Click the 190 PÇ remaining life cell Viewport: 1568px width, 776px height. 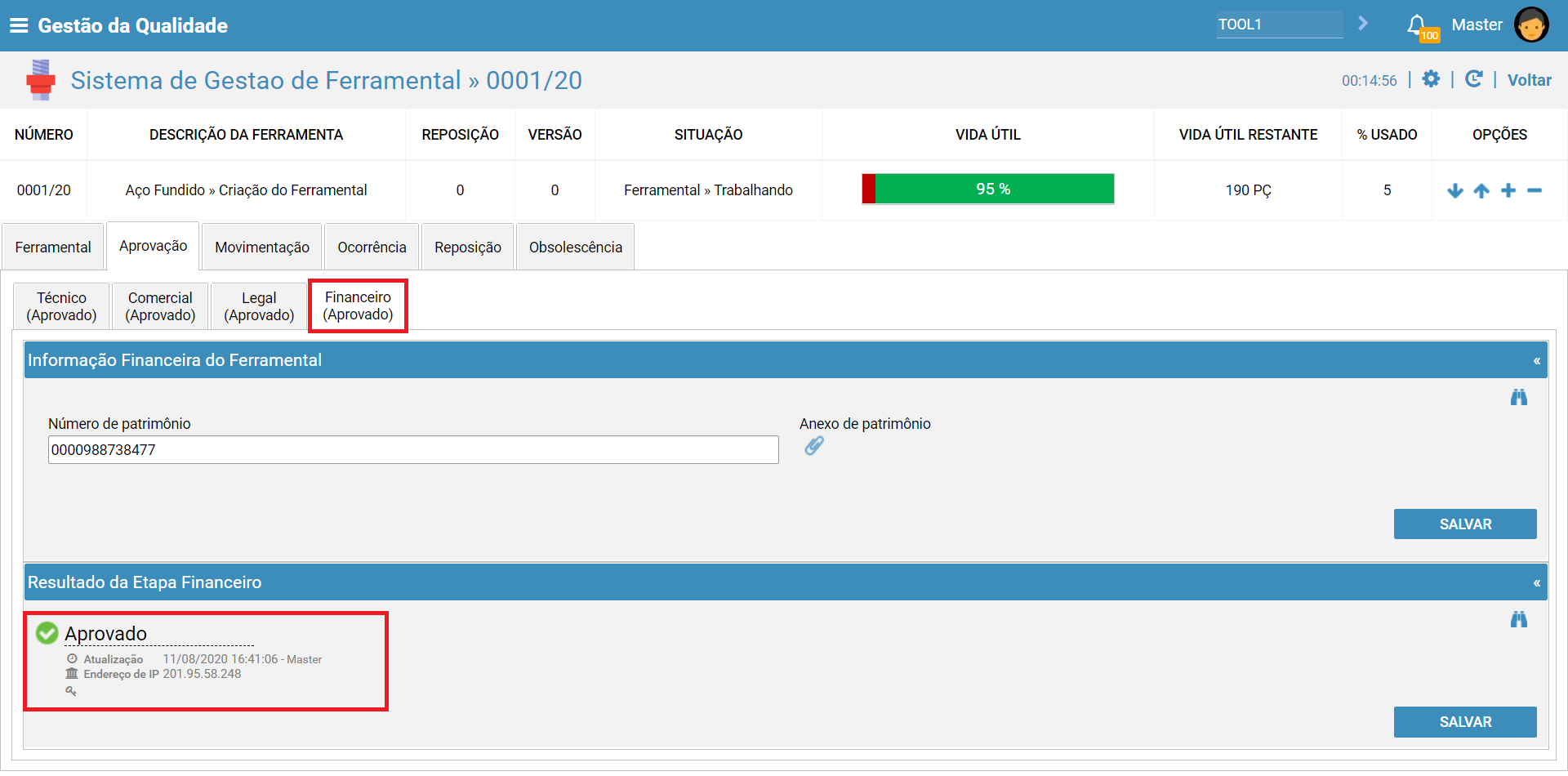(1248, 190)
